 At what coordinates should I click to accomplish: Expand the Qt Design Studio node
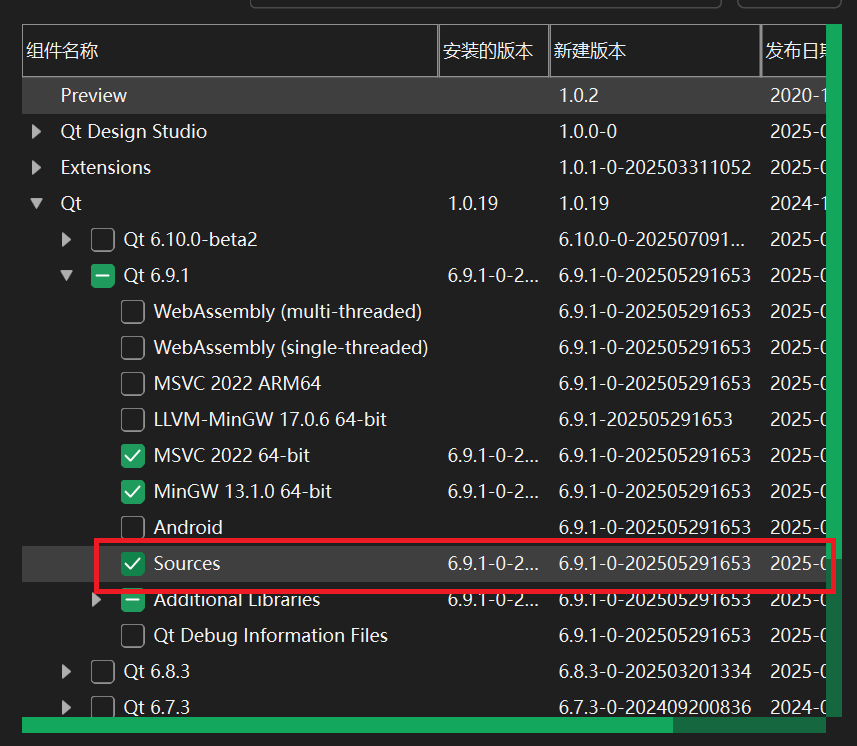point(37,131)
